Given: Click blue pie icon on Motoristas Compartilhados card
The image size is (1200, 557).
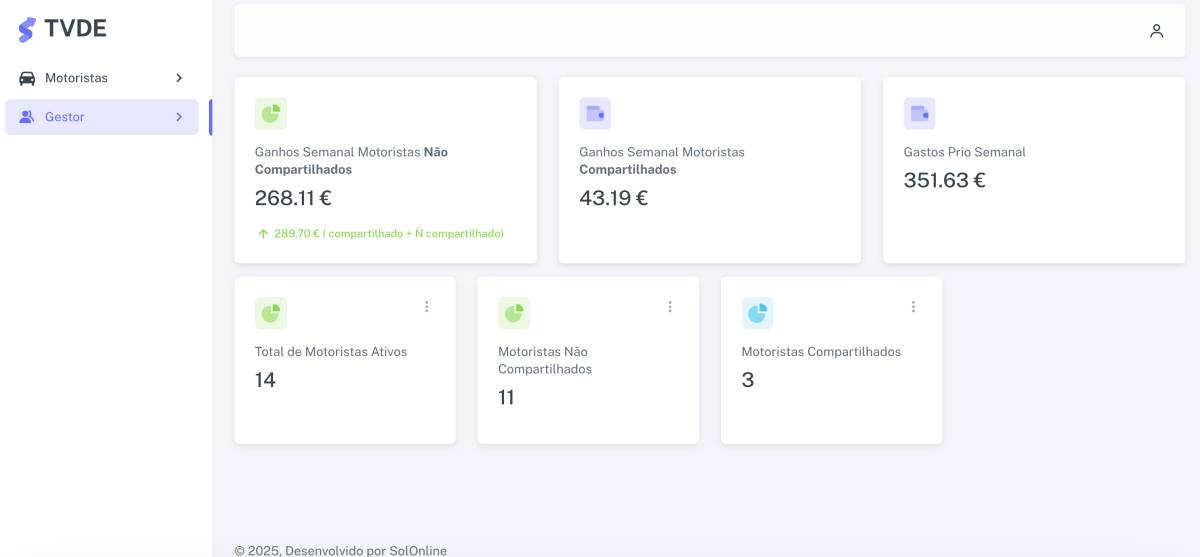Looking at the screenshot, I should (757, 313).
